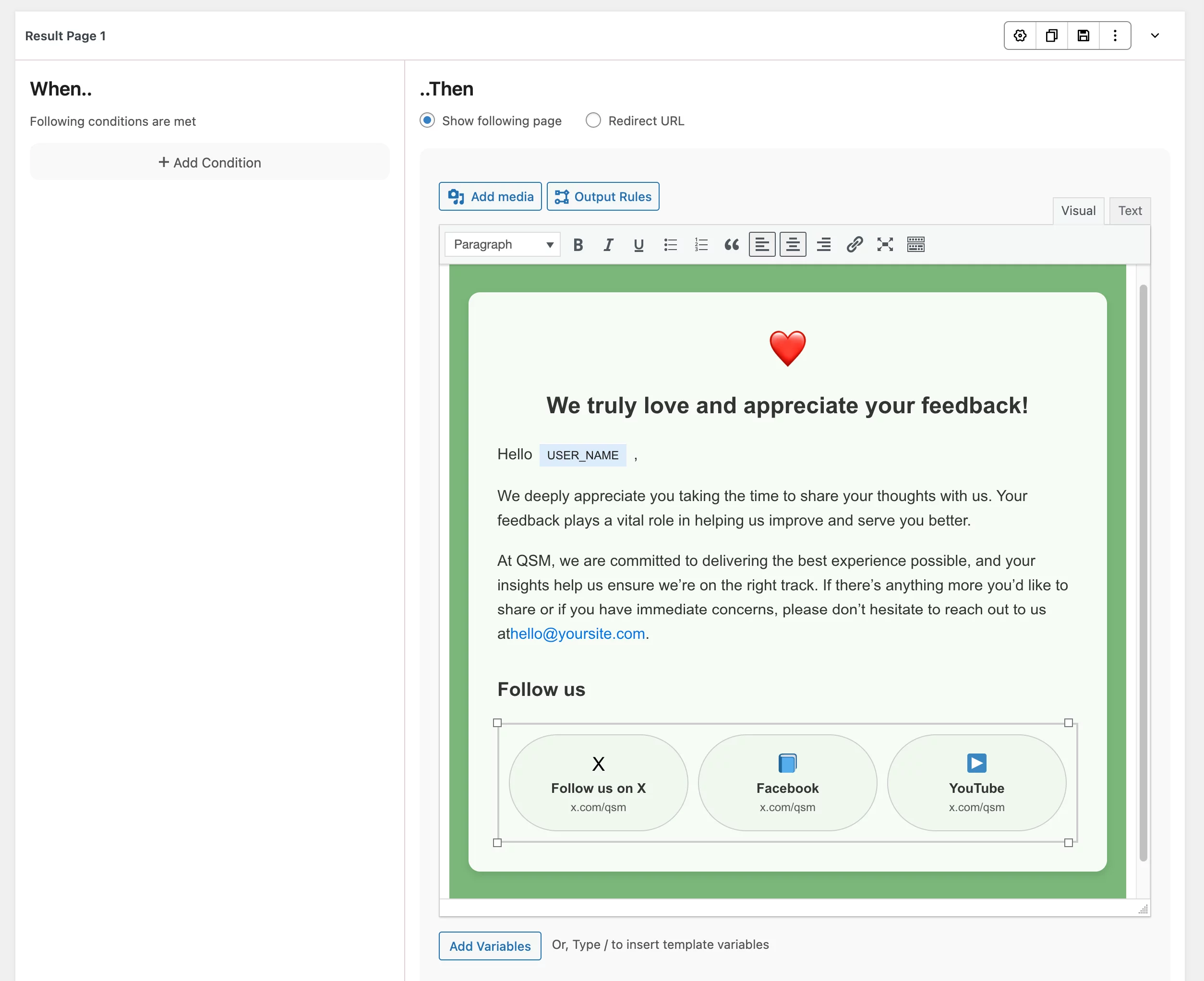Select the USER_NAME variable tag

point(582,455)
